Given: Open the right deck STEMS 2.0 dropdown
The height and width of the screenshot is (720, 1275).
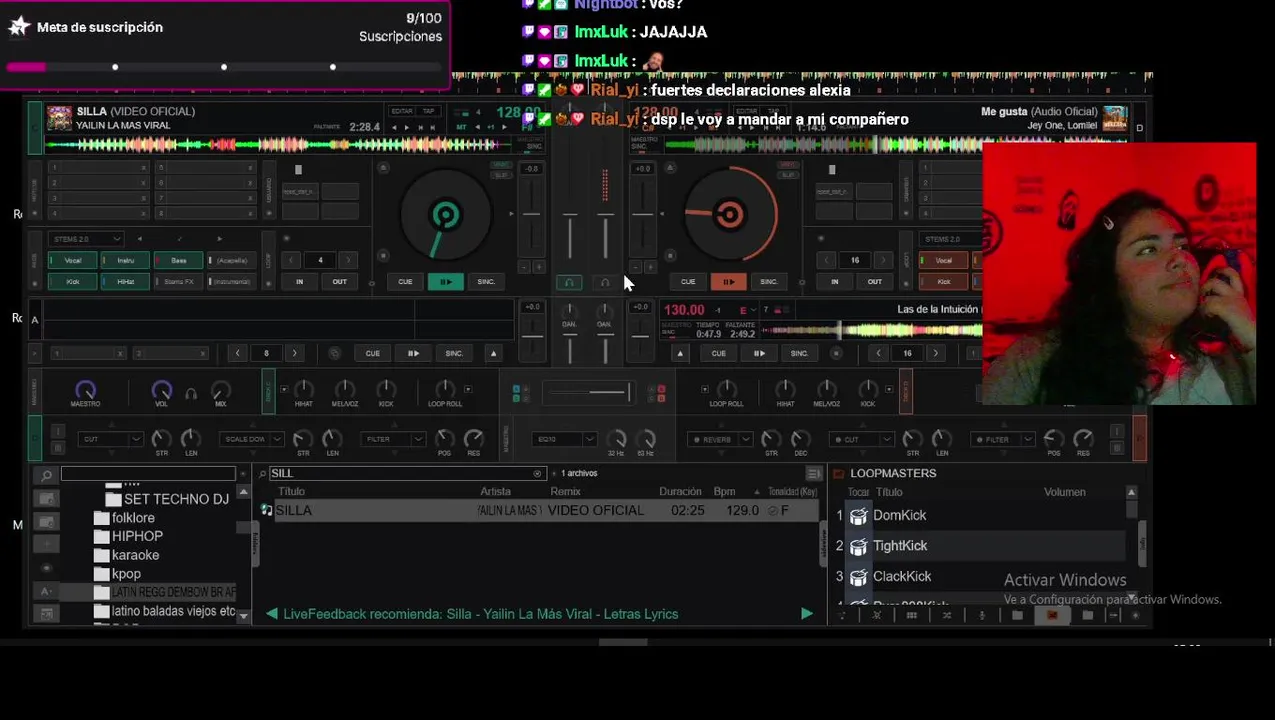Looking at the screenshot, I should click(x=950, y=239).
